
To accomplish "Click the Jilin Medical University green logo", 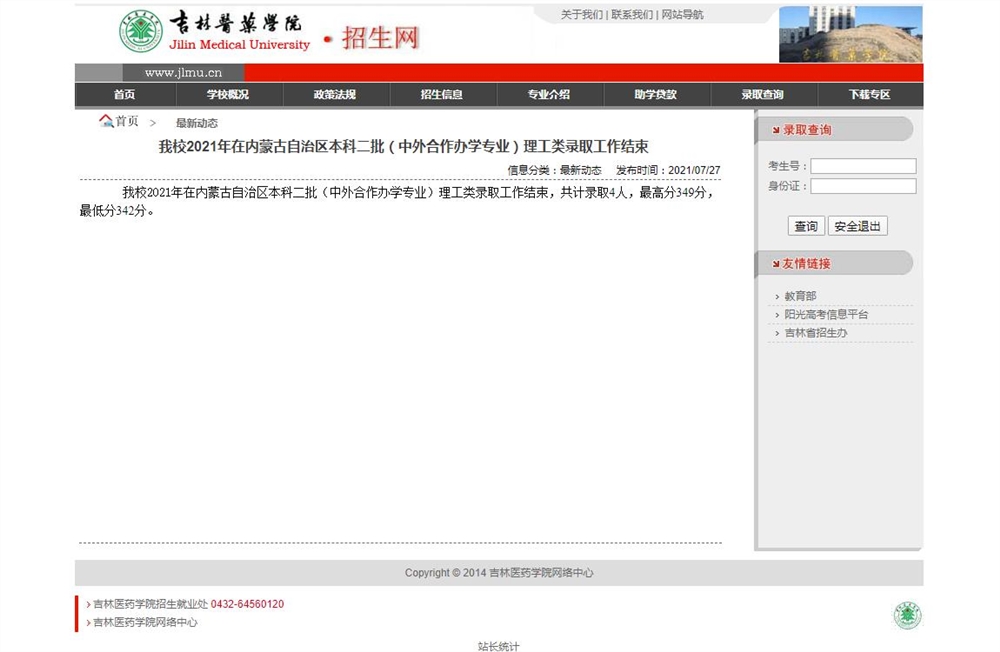I will (140, 31).
